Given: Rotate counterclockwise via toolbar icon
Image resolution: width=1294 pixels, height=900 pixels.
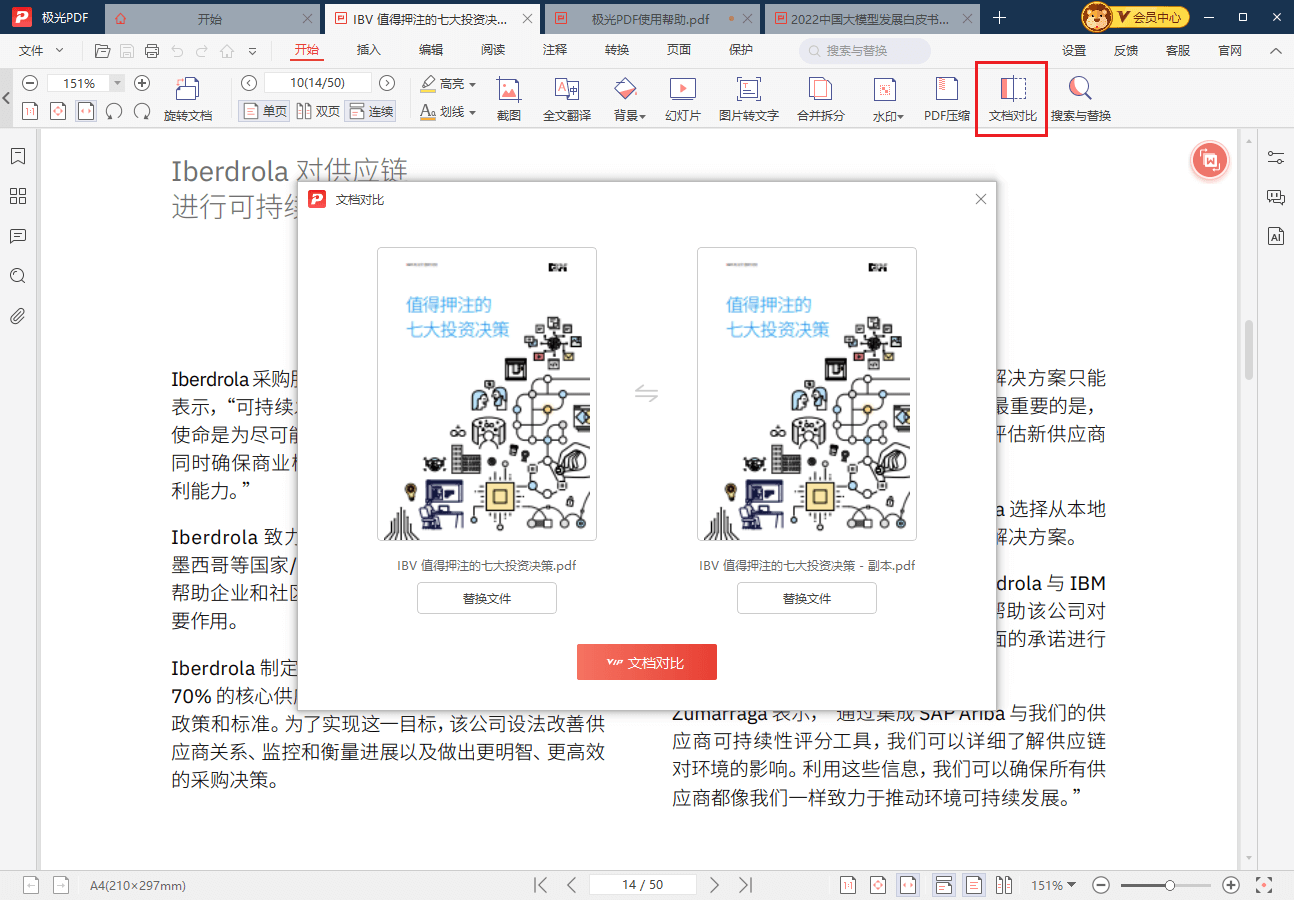Looking at the screenshot, I should tap(114, 111).
